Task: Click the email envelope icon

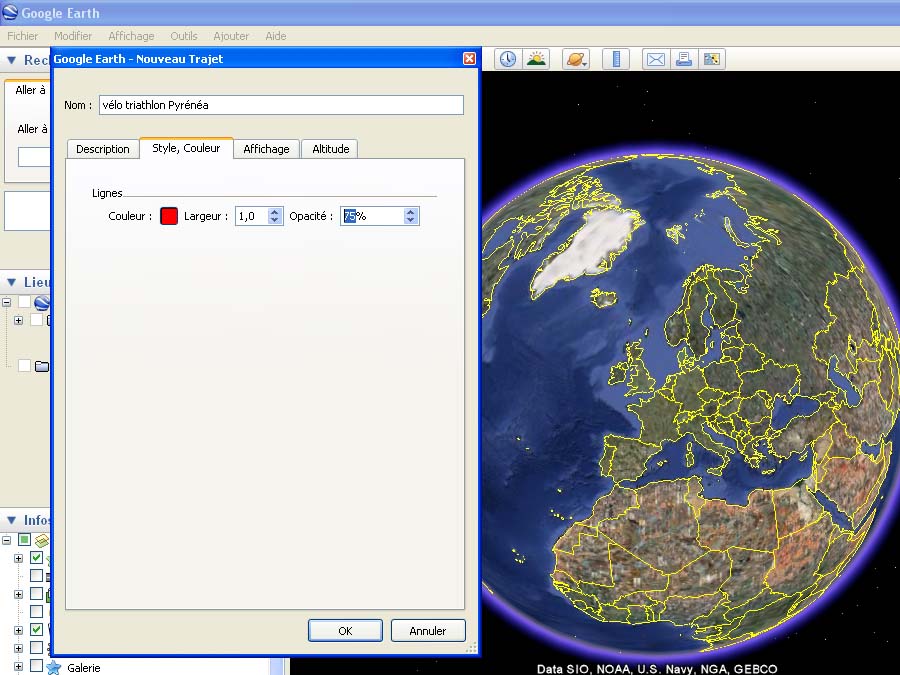Action: pyautogui.click(x=655, y=59)
